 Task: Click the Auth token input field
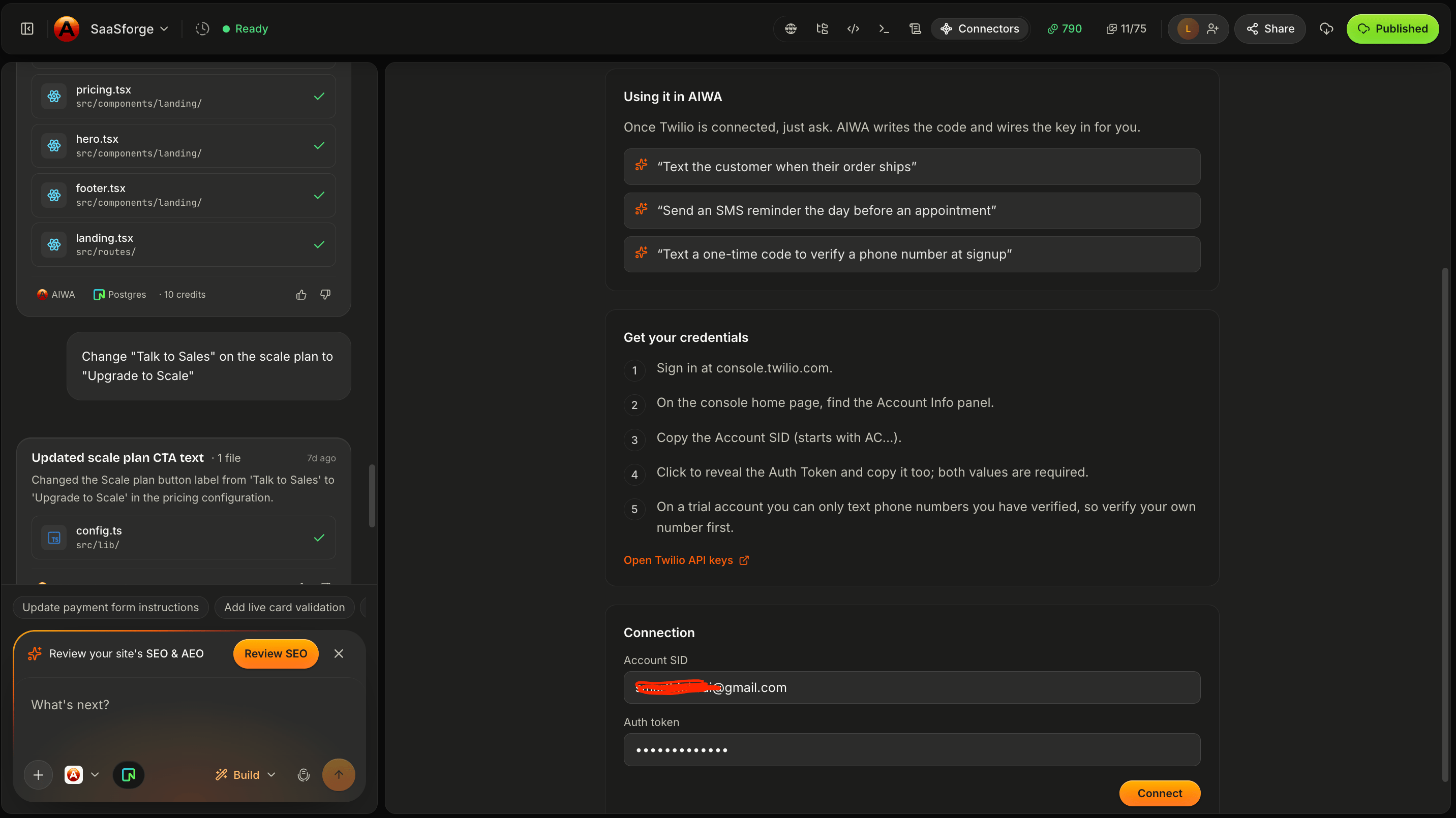point(912,749)
